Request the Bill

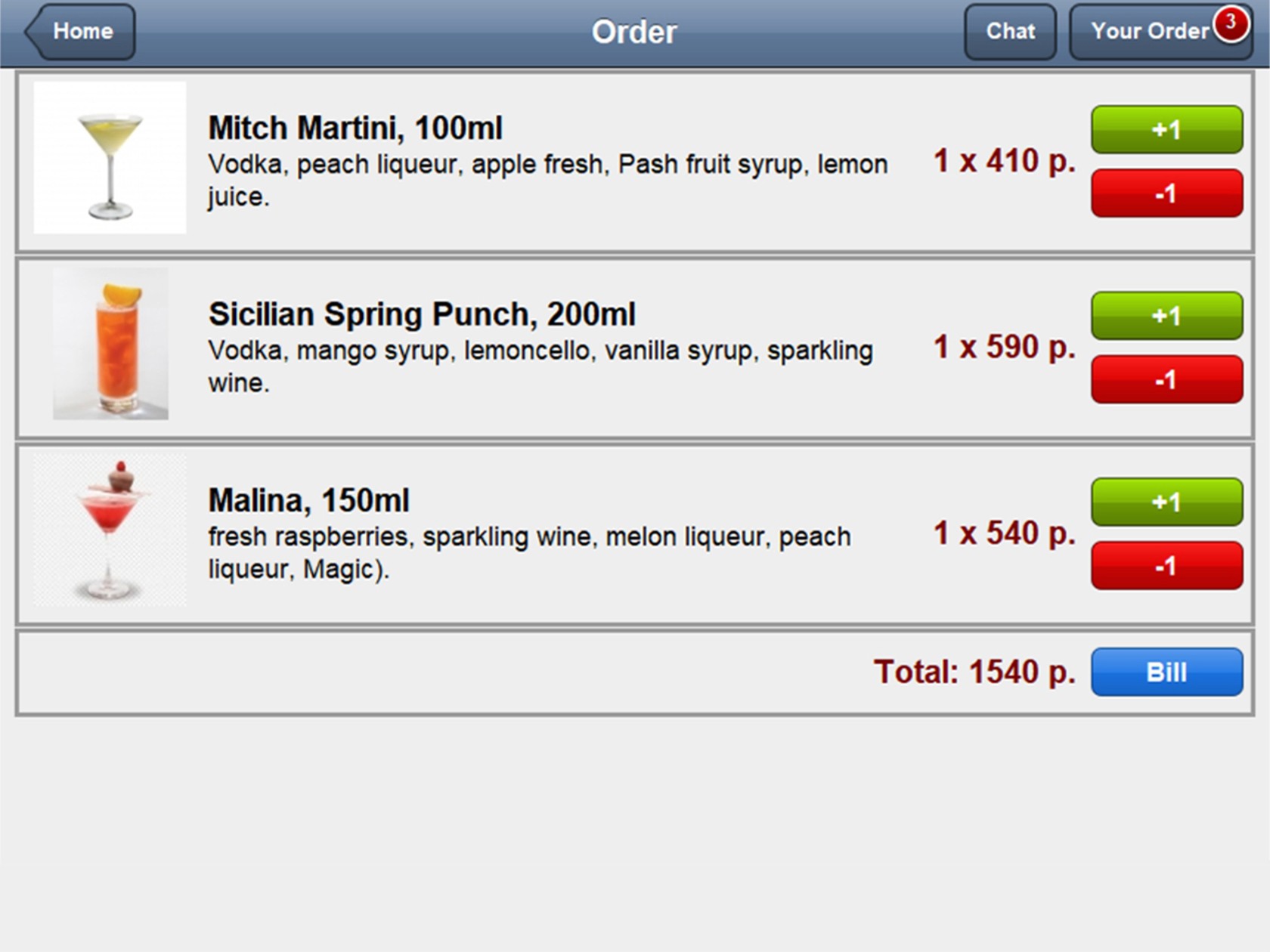click(1166, 672)
